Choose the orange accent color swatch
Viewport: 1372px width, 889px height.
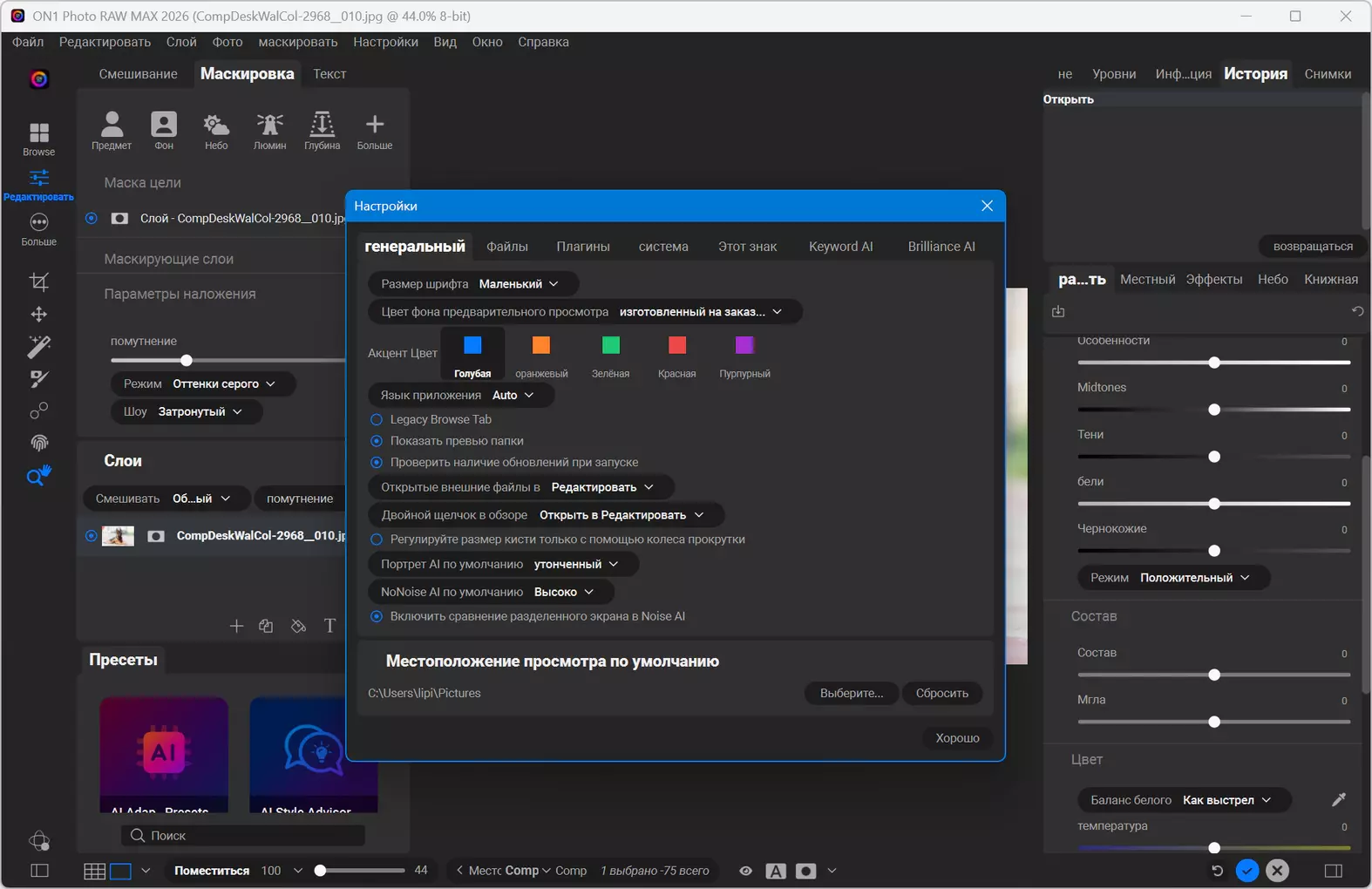[x=541, y=346]
